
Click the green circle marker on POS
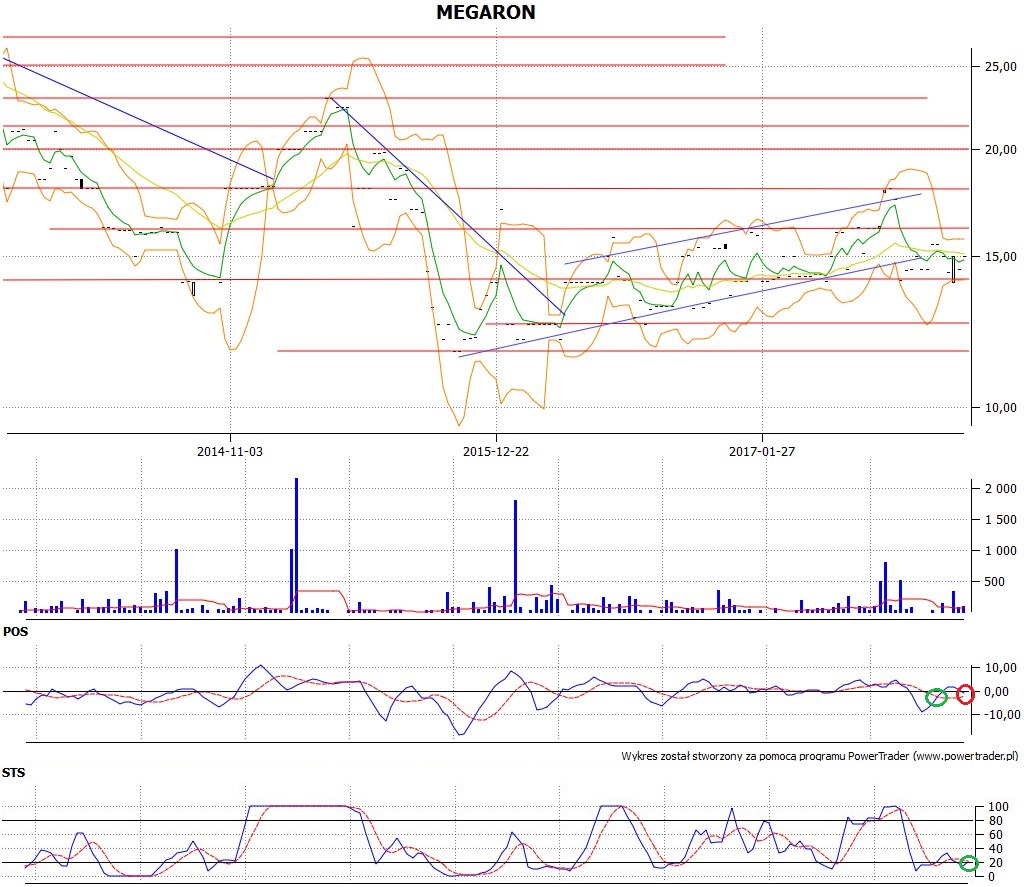tap(936, 697)
